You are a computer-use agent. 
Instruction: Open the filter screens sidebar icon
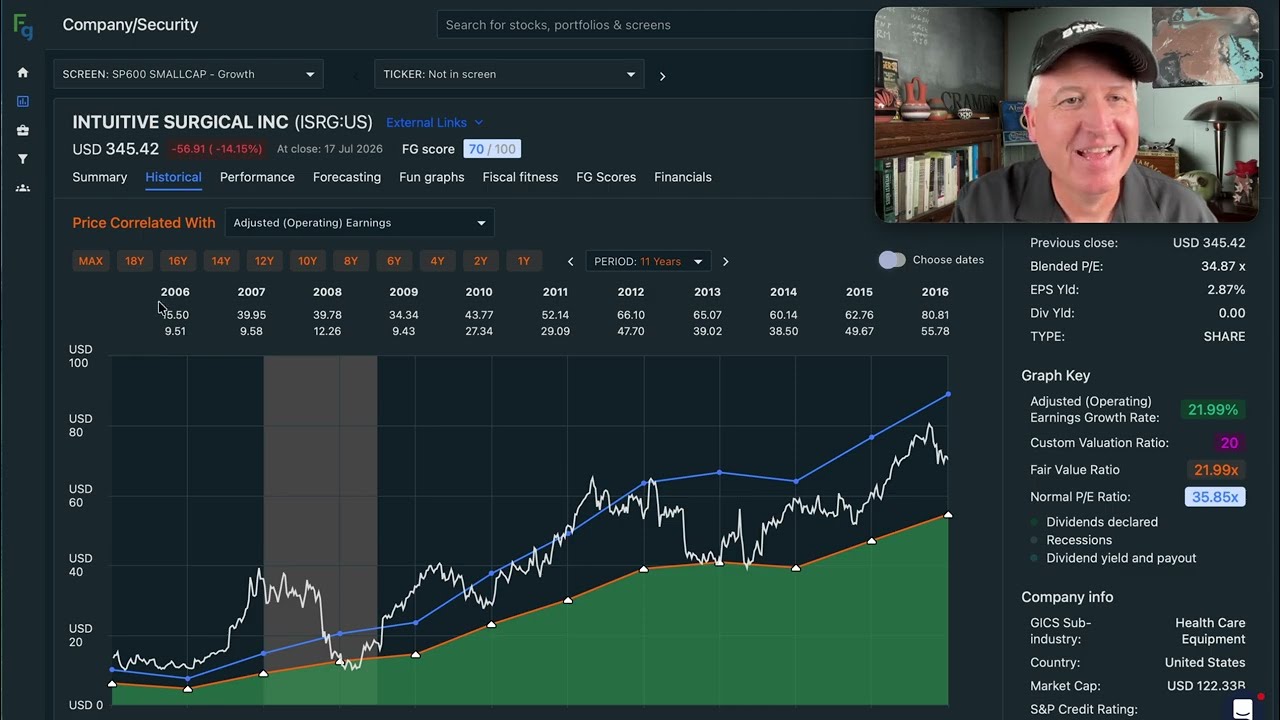click(23, 159)
